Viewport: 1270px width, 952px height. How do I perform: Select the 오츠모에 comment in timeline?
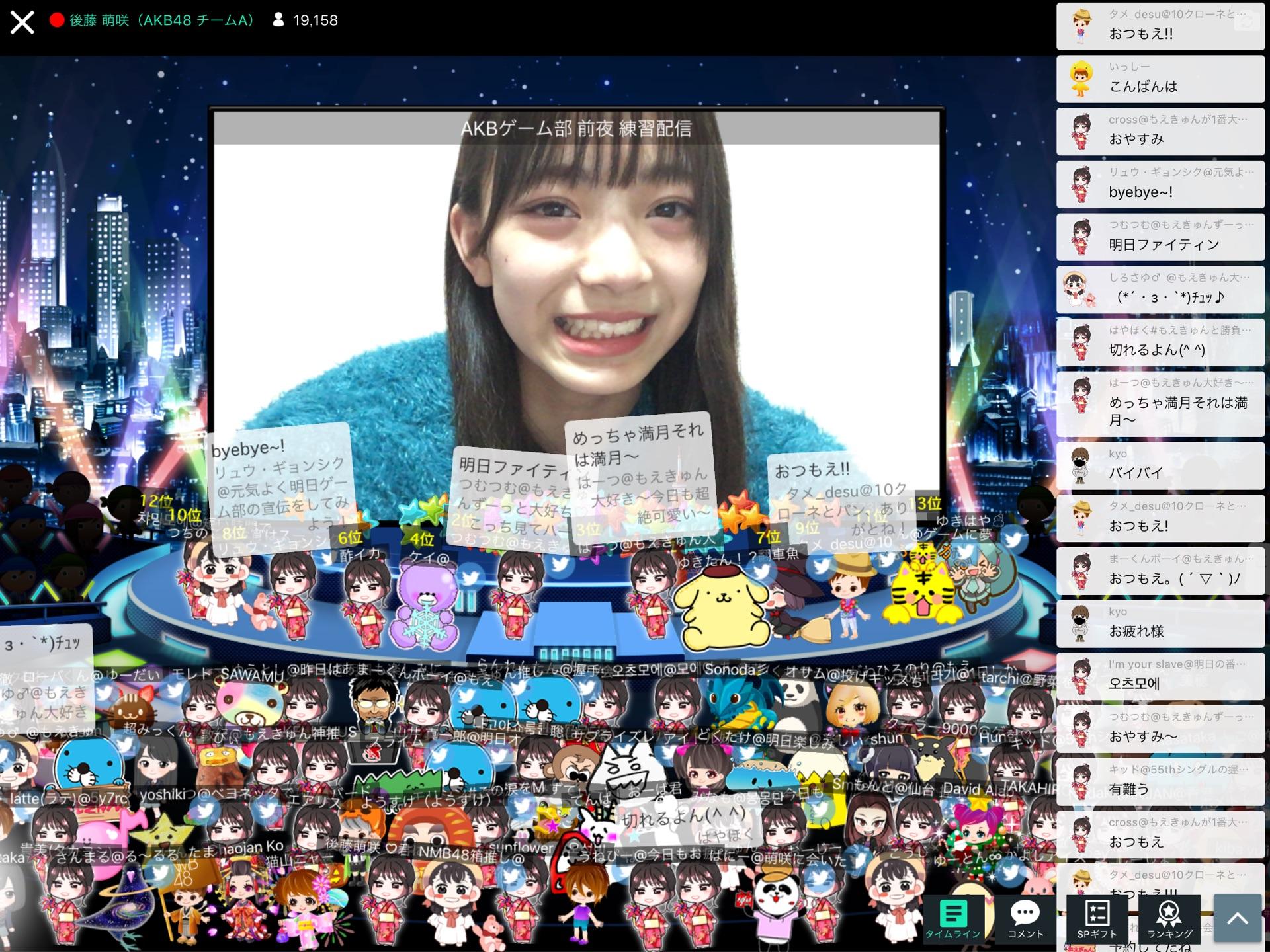click(1160, 676)
